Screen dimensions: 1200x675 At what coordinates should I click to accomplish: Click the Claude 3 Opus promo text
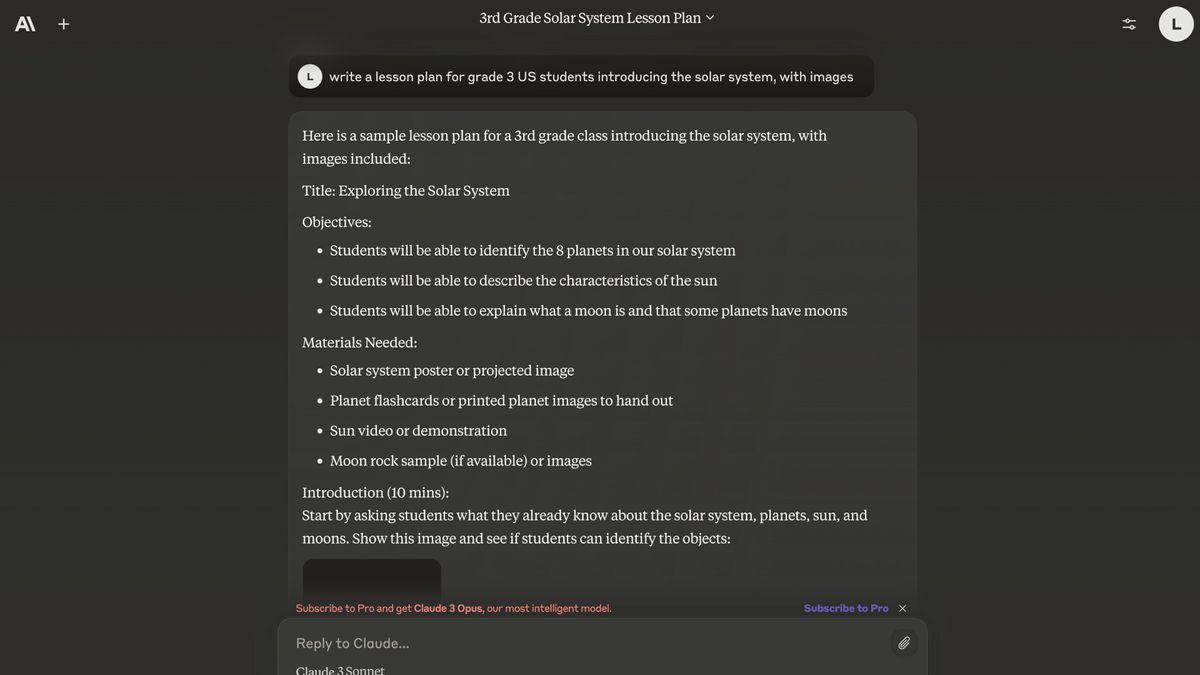(448, 608)
